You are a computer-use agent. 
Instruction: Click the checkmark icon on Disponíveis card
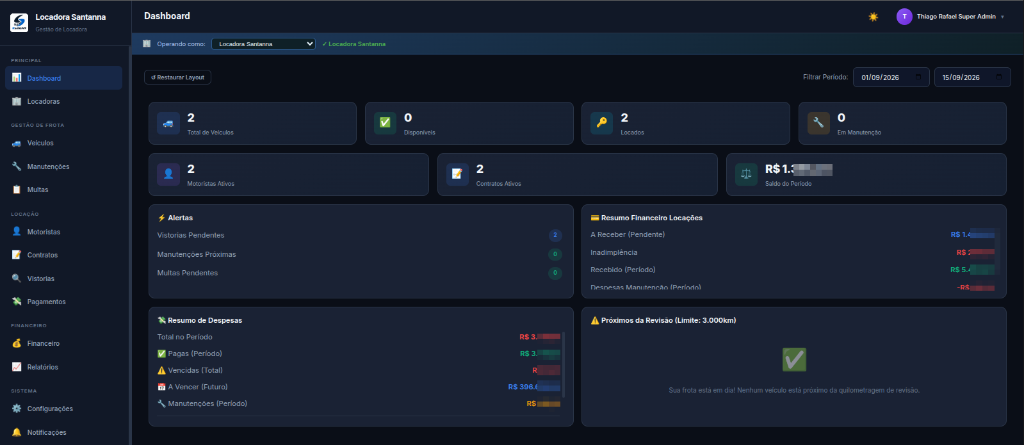click(385, 123)
